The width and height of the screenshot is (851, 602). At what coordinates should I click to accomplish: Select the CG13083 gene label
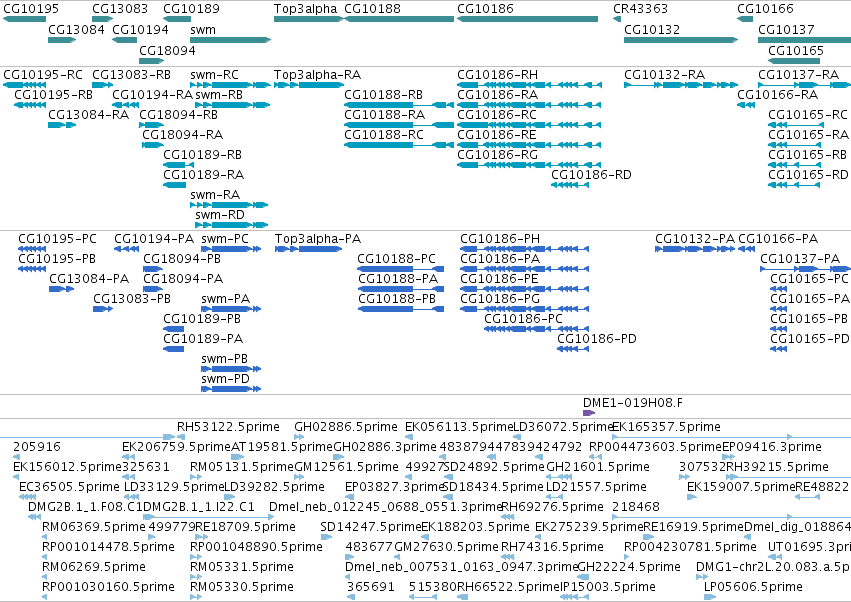tap(120, 9)
